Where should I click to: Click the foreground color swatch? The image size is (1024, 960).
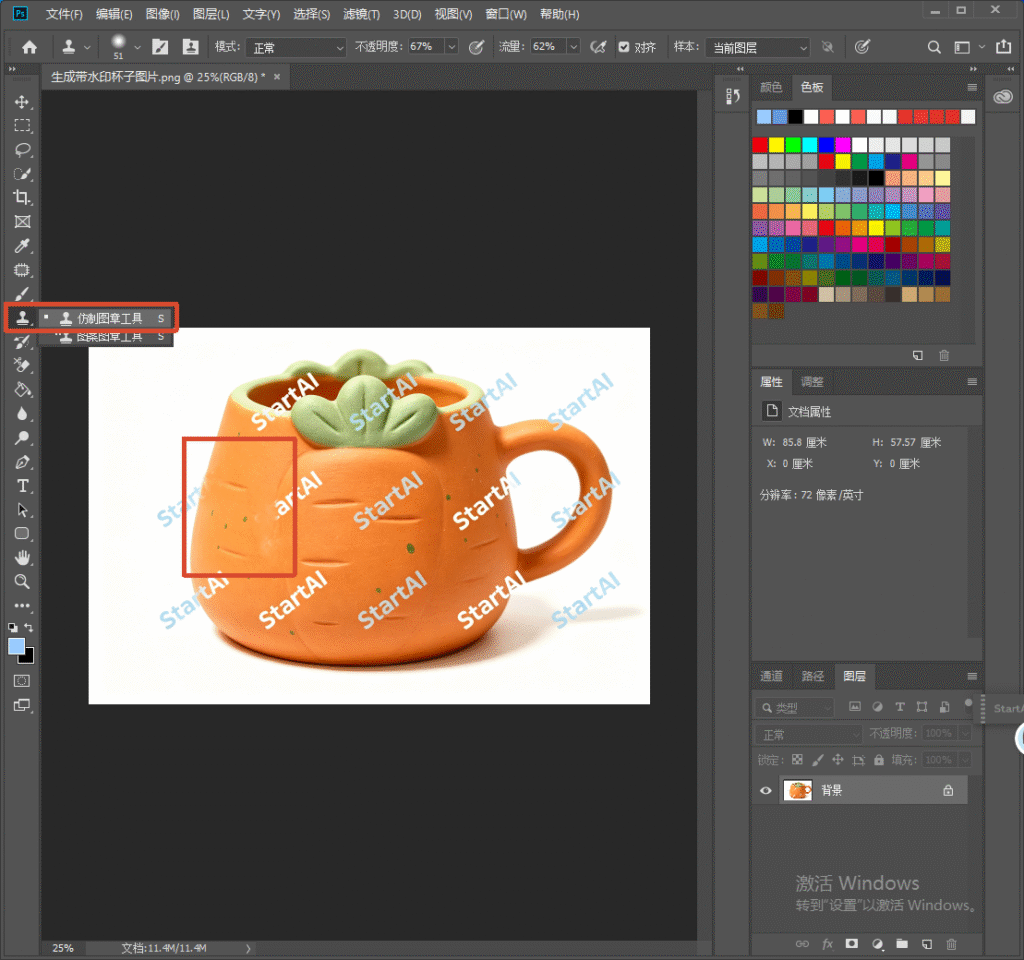click(x=16, y=646)
